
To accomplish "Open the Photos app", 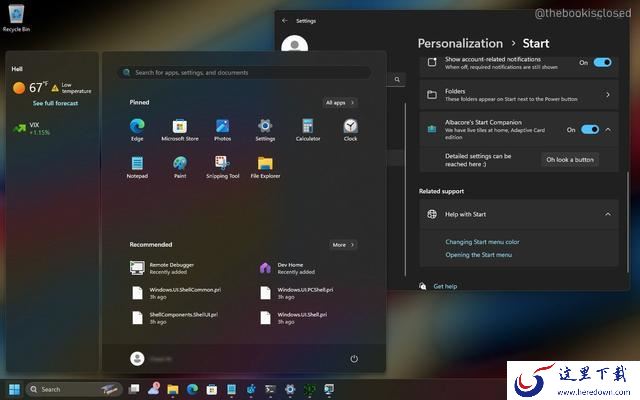I will 222,130.
